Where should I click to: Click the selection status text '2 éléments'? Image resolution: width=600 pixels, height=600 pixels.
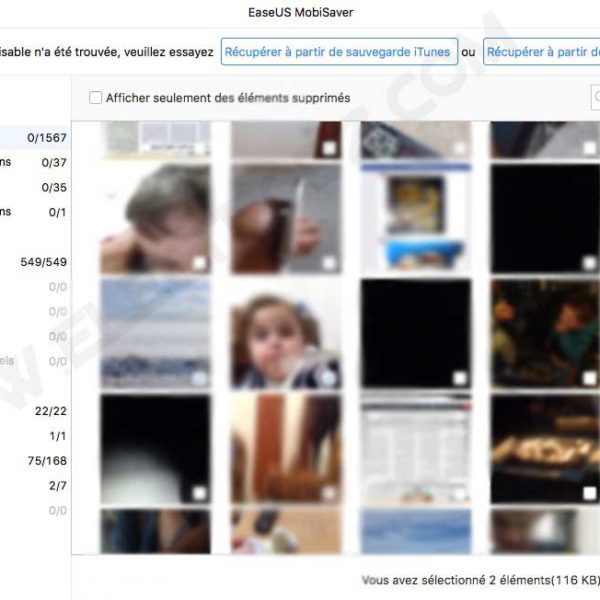point(520,580)
